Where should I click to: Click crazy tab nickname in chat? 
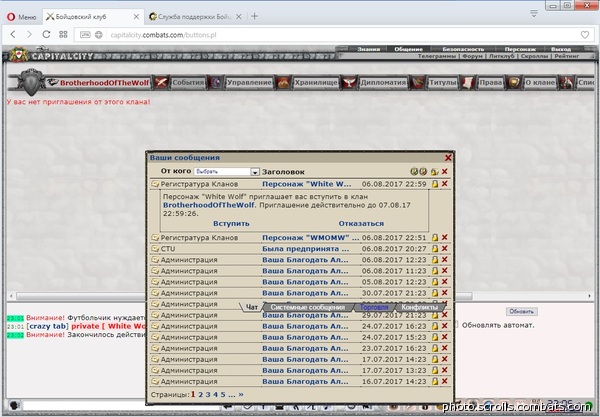[48, 326]
